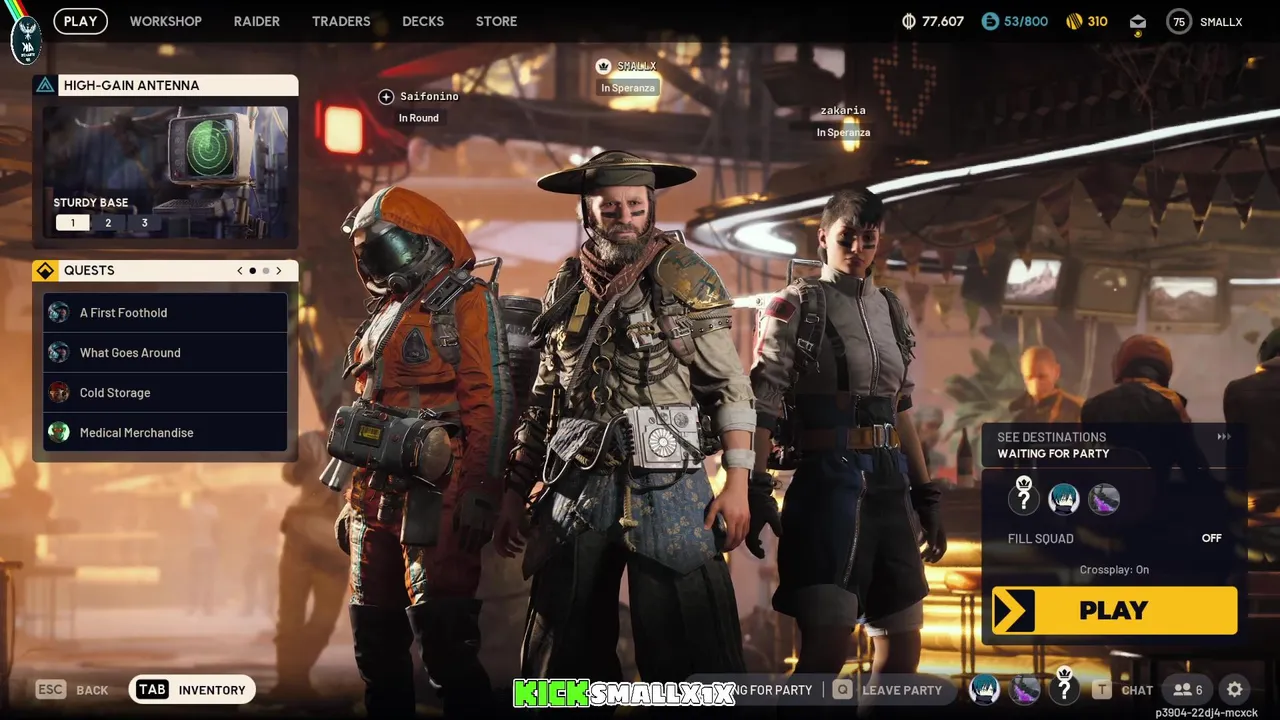Click the purple weapon avatar in squad panel
This screenshot has width=1280, height=720.
tap(1104, 499)
